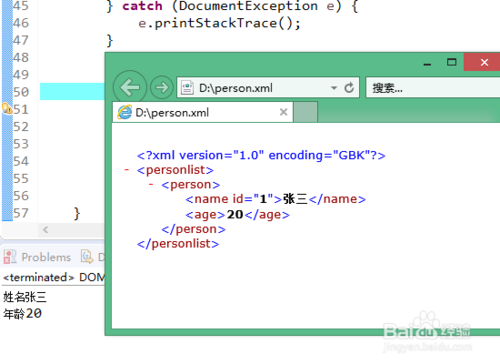This screenshot has width=500, height=364.
Task: Refresh the D:\person.xml page
Action: pos(349,88)
